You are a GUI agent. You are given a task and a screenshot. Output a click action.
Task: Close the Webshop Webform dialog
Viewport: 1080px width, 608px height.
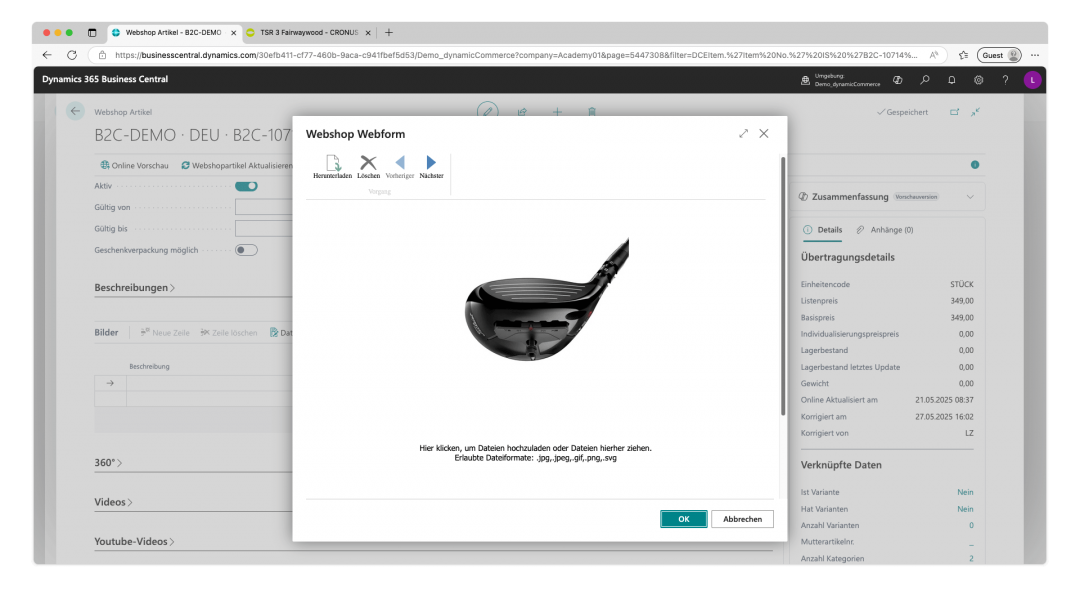pyautogui.click(x=764, y=134)
